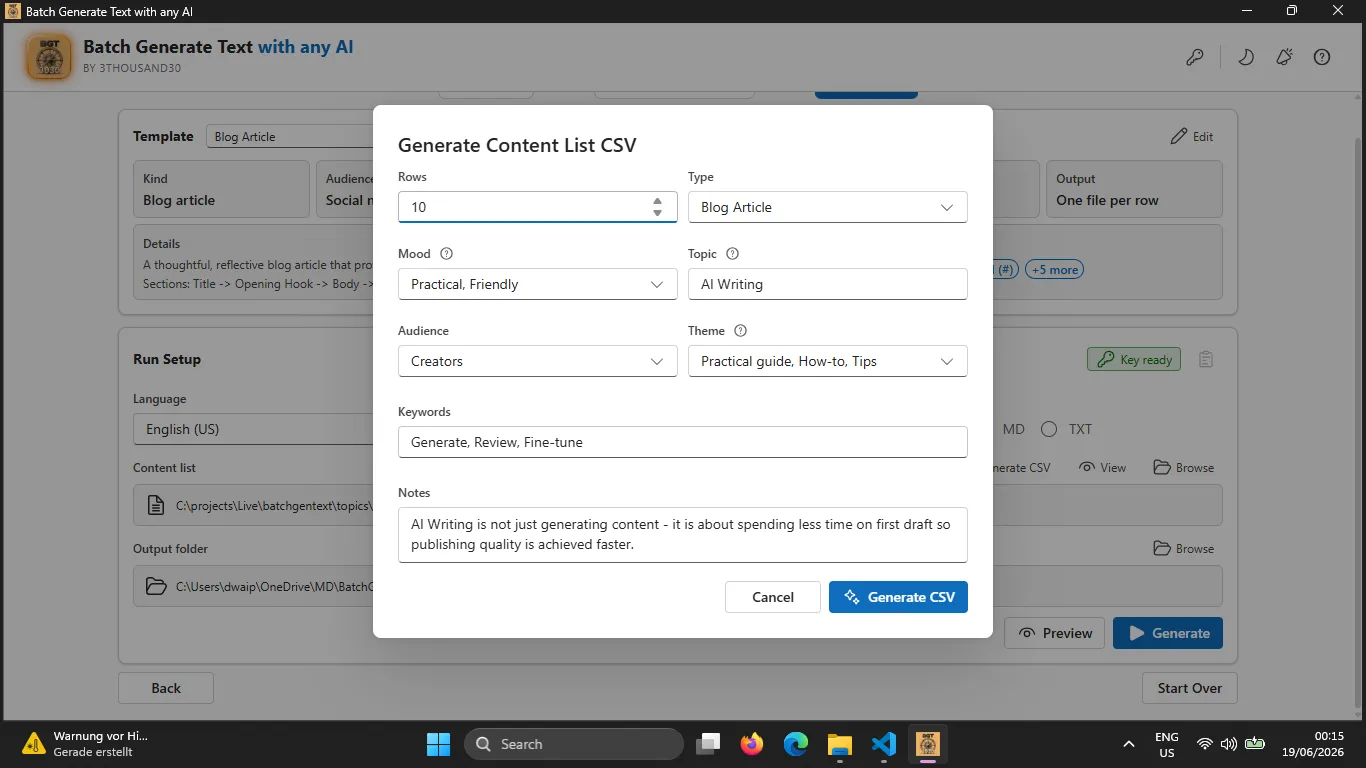
Task: Click the Topic help icon
Action: coord(732,254)
